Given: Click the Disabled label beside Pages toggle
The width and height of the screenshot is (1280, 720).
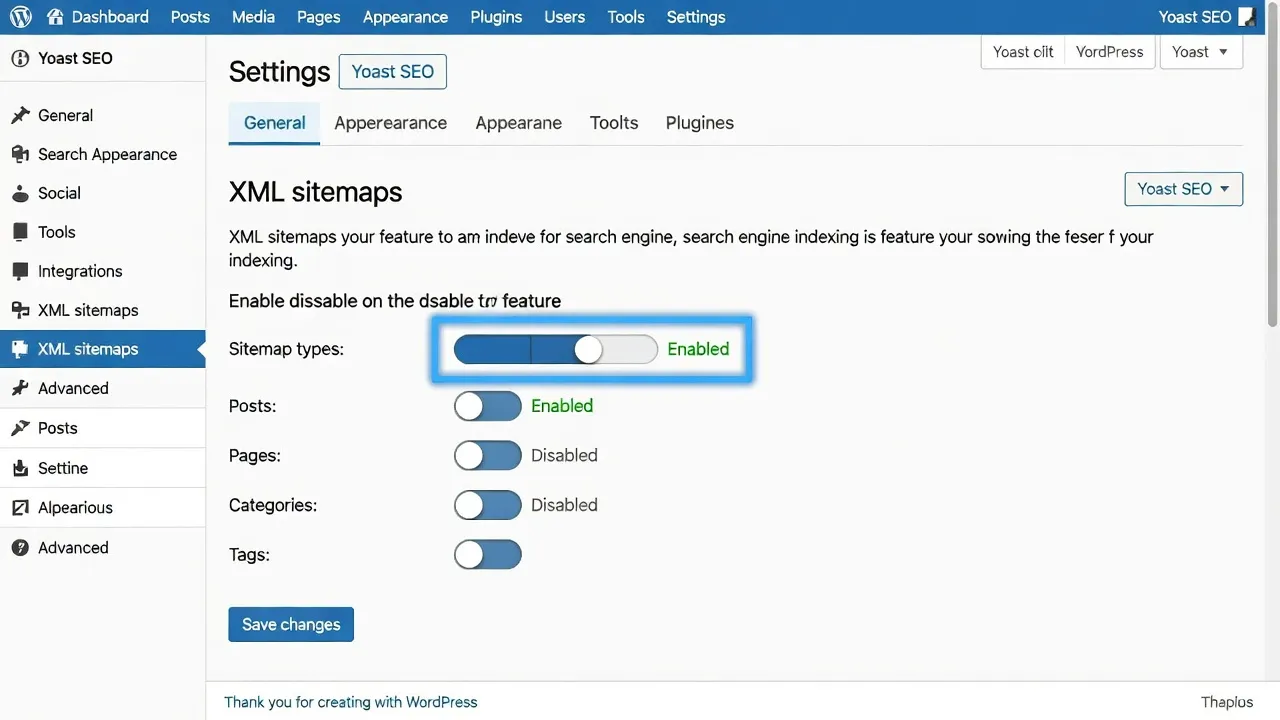Looking at the screenshot, I should (564, 455).
